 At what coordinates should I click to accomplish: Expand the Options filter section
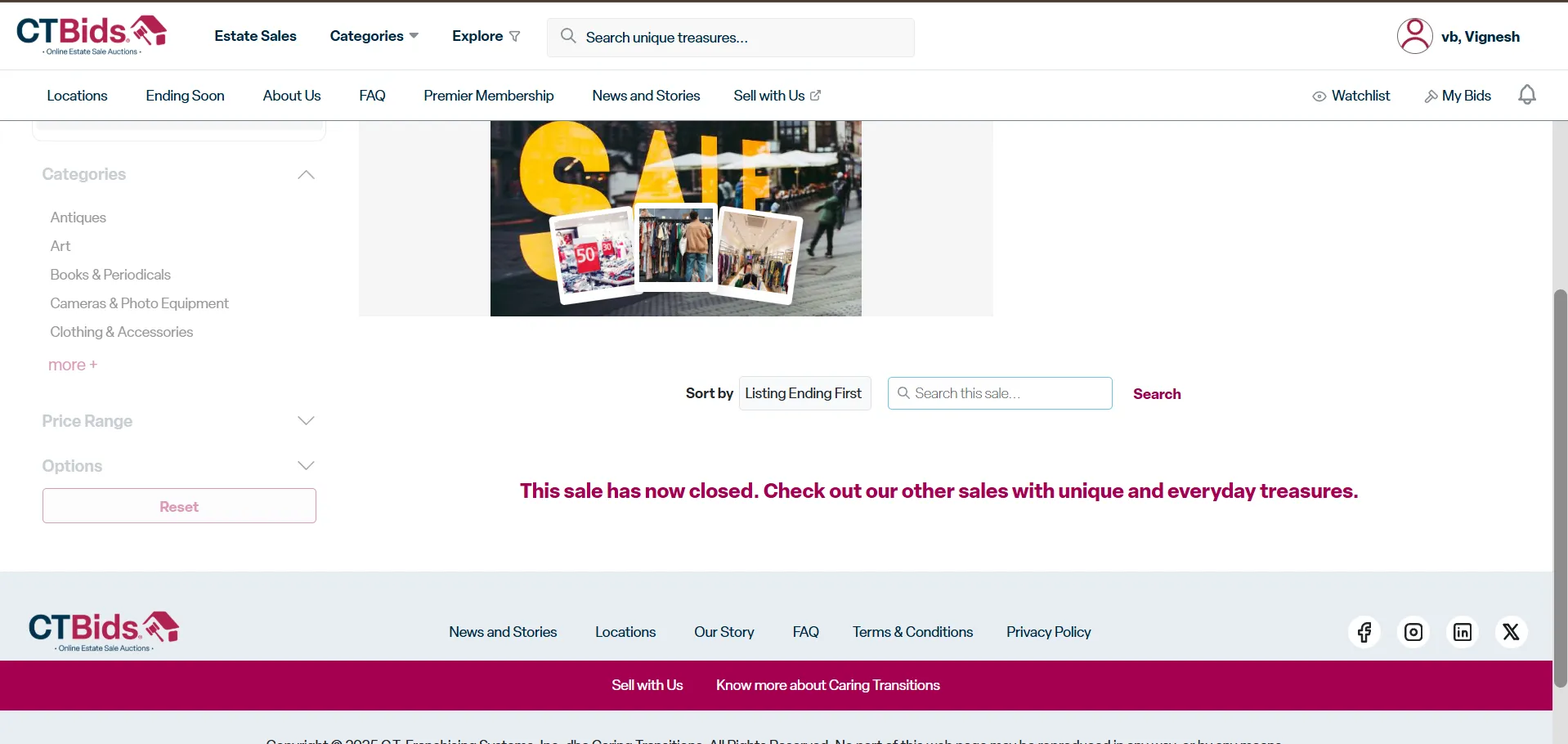306,466
